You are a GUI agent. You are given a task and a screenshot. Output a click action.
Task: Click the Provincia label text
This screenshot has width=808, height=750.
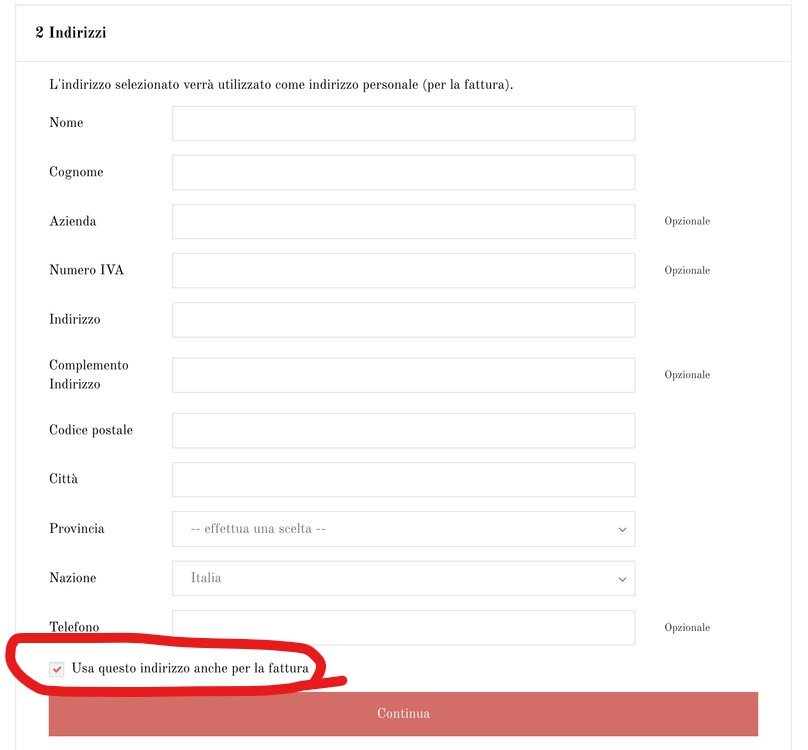(x=77, y=529)
